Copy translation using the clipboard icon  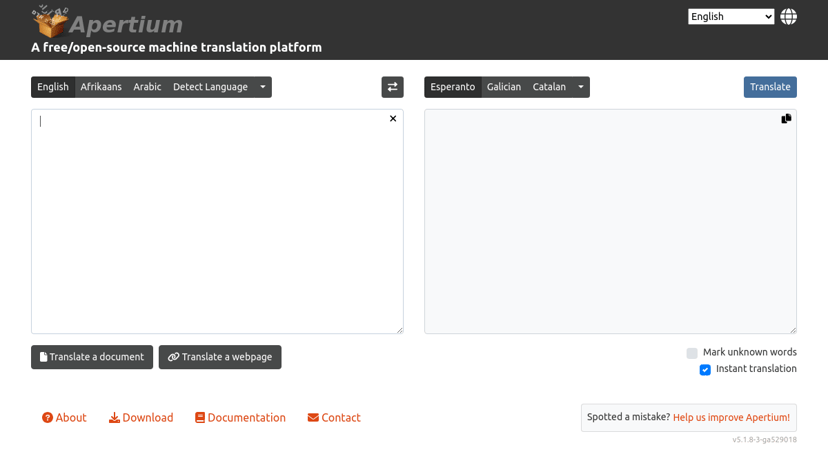click(786, 119)
